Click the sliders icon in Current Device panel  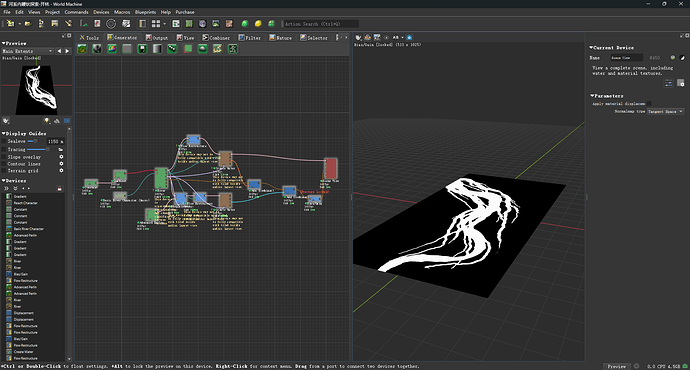[668, 83]
